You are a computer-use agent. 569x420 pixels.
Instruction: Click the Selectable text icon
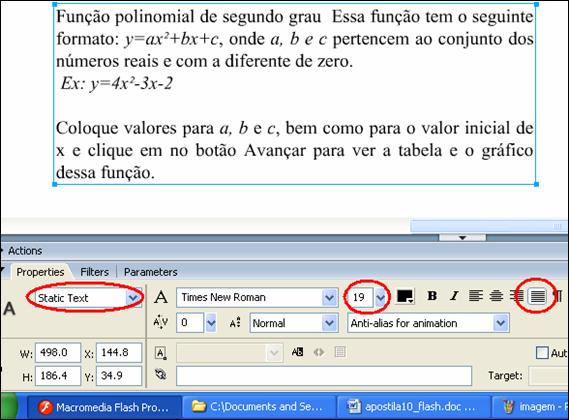click(x=297, y=352)
